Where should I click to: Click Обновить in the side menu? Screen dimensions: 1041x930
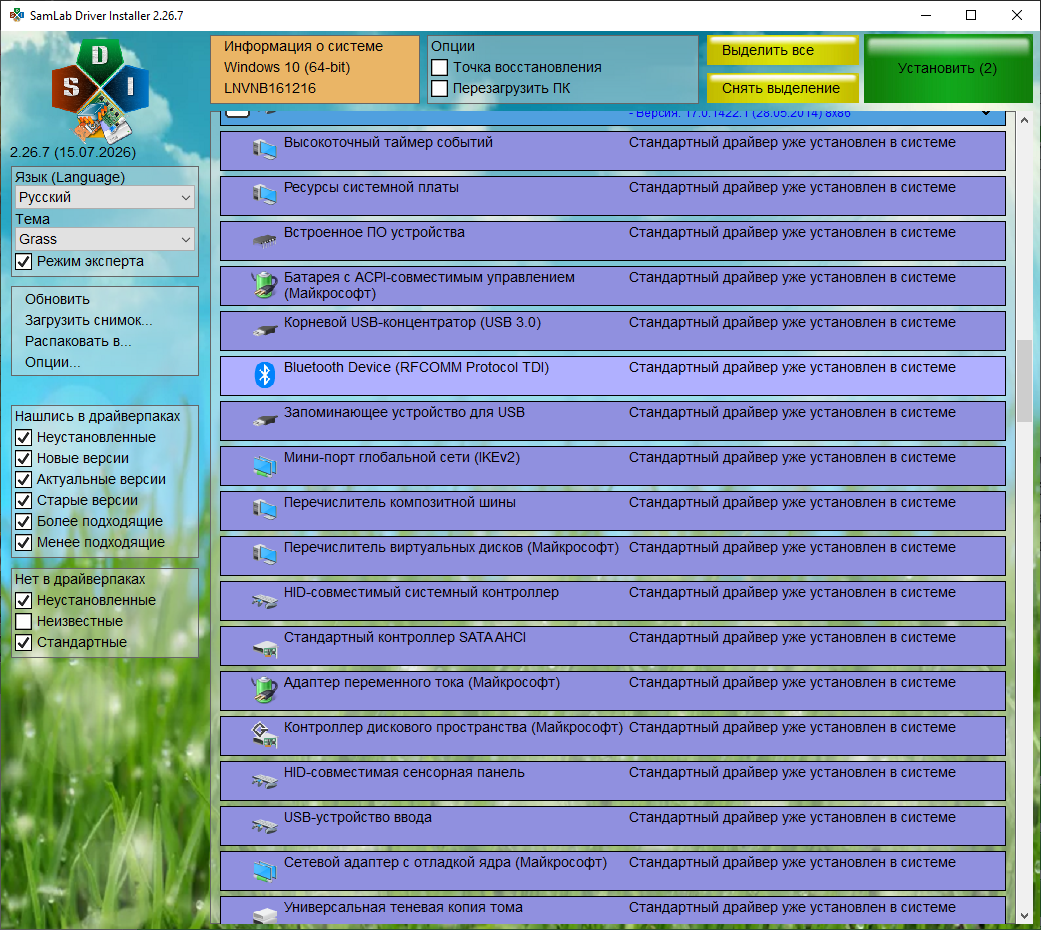57,299
